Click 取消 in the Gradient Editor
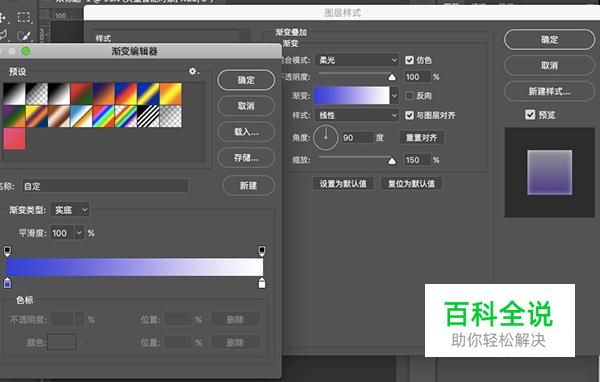Viewport: 600px width, 382px height. pyautogui.click(x=246, y=106)
